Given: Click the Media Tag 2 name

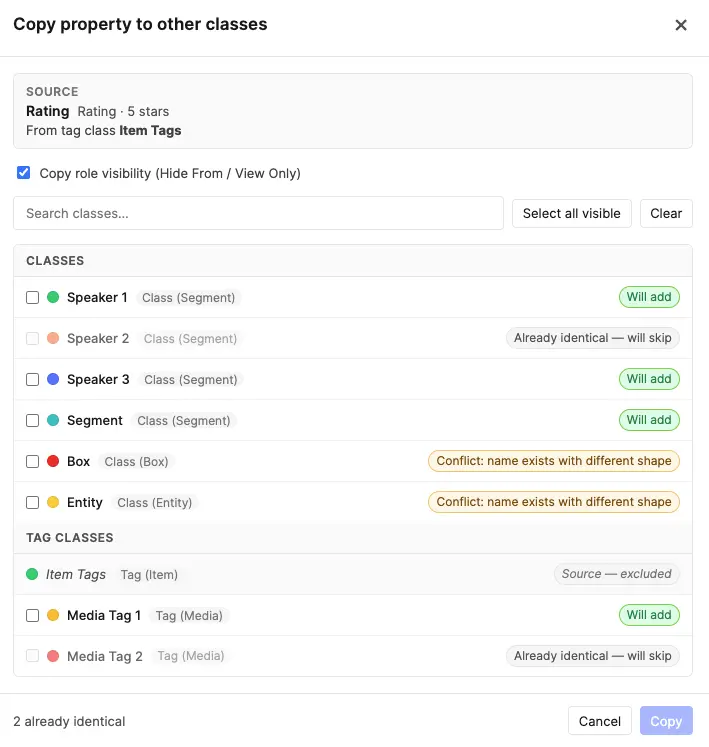Looking at the screenshot, I should pyautogui.click(x=105, y=656).
